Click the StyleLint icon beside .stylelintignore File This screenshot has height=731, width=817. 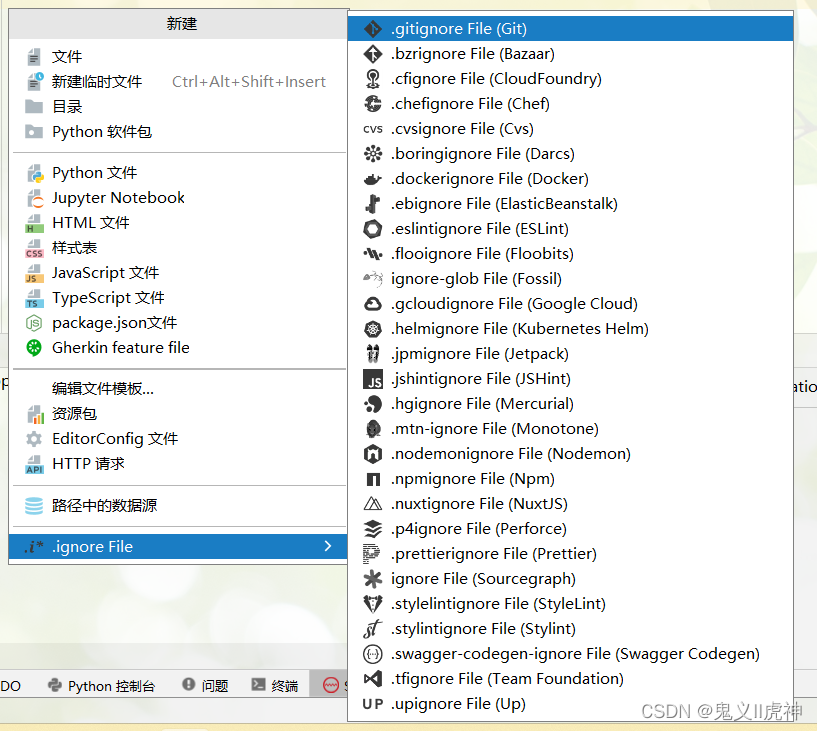[x=373, y=604]
